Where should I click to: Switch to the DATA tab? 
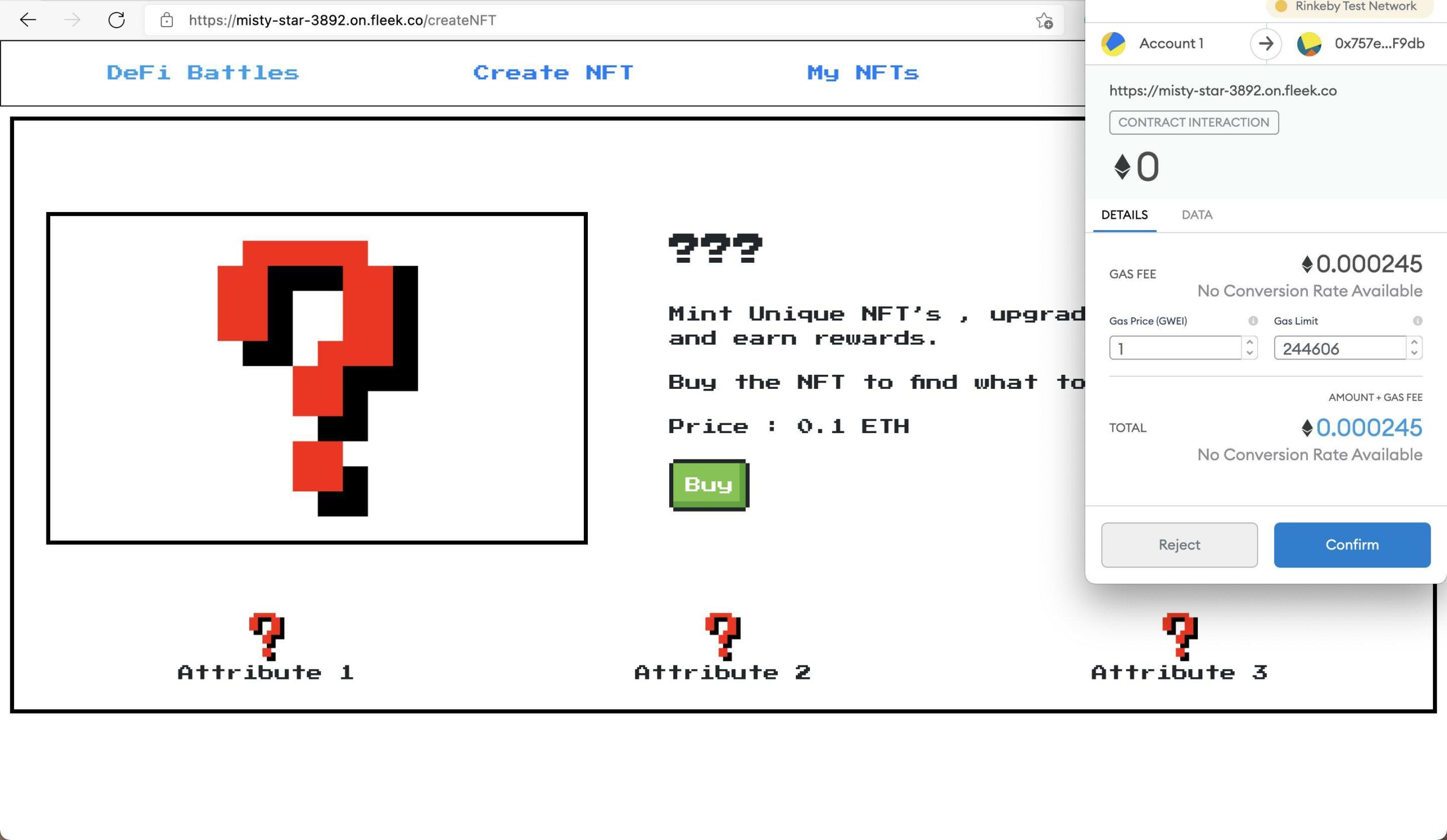pos(1197,215)
